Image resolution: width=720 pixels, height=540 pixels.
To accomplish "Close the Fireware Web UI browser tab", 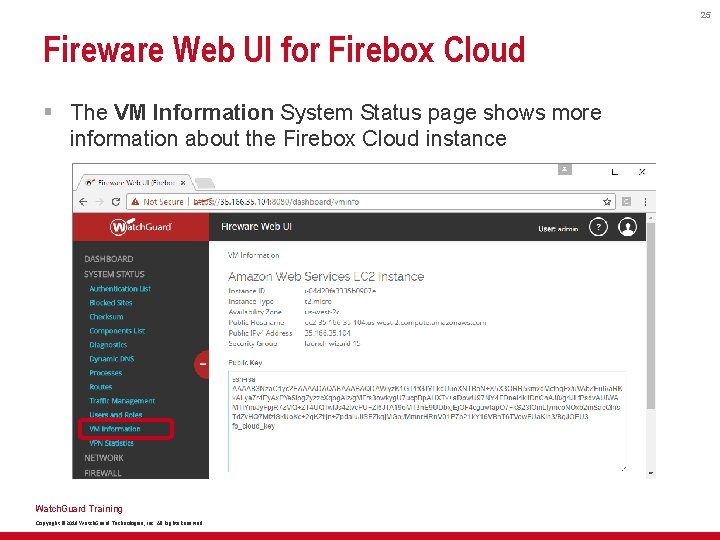I will click(183, 183).
